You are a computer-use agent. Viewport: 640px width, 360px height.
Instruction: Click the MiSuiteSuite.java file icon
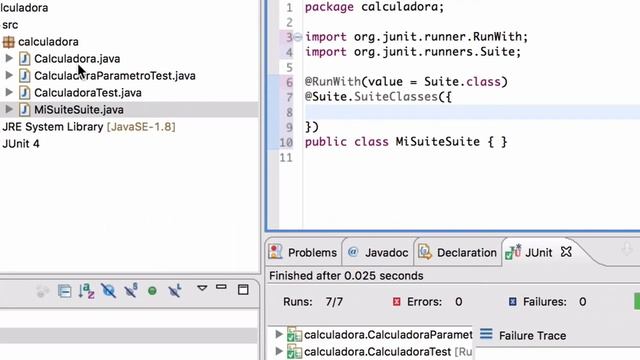click(x=24, y=110)
